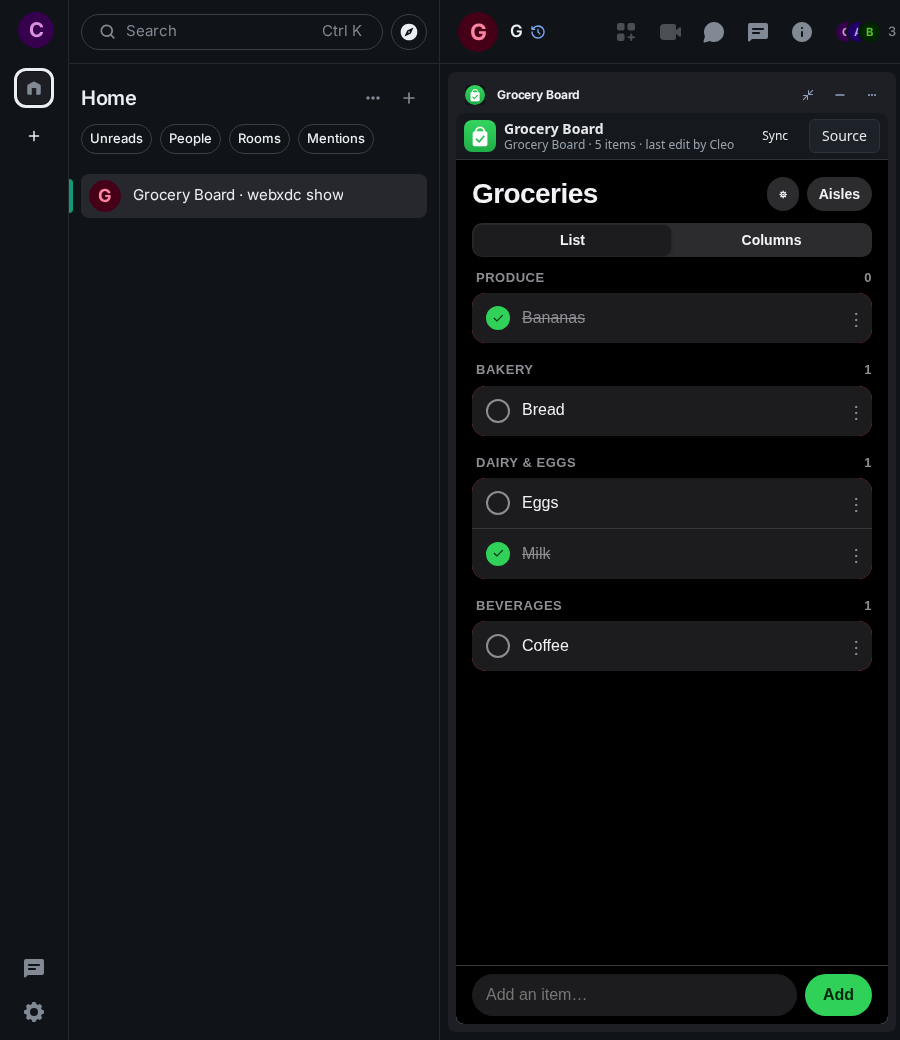The height and width of the screenshot is (1040, 900).
Task: Open the explore compass icon beside Search
Action: 409,32
